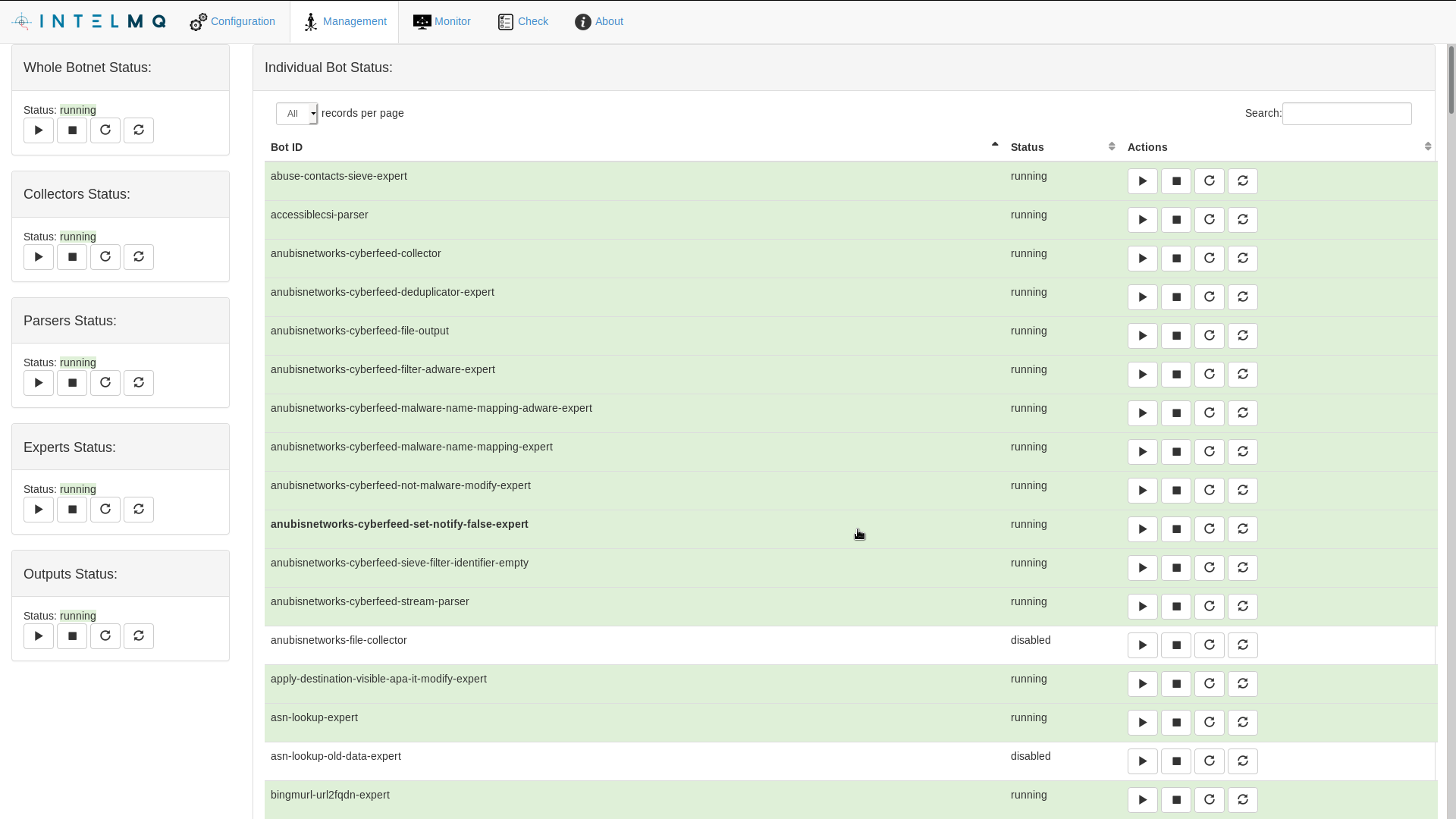
Task: Reload anubisnetworks-cyberfeed-collector bot
Action: 1209,259
